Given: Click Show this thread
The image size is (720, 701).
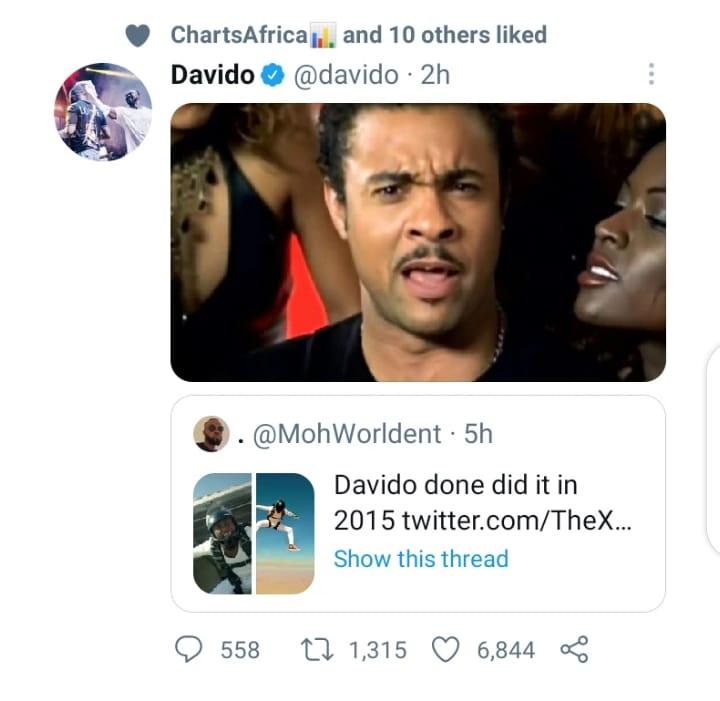Looking at the screenshot, I should [421, 559].
